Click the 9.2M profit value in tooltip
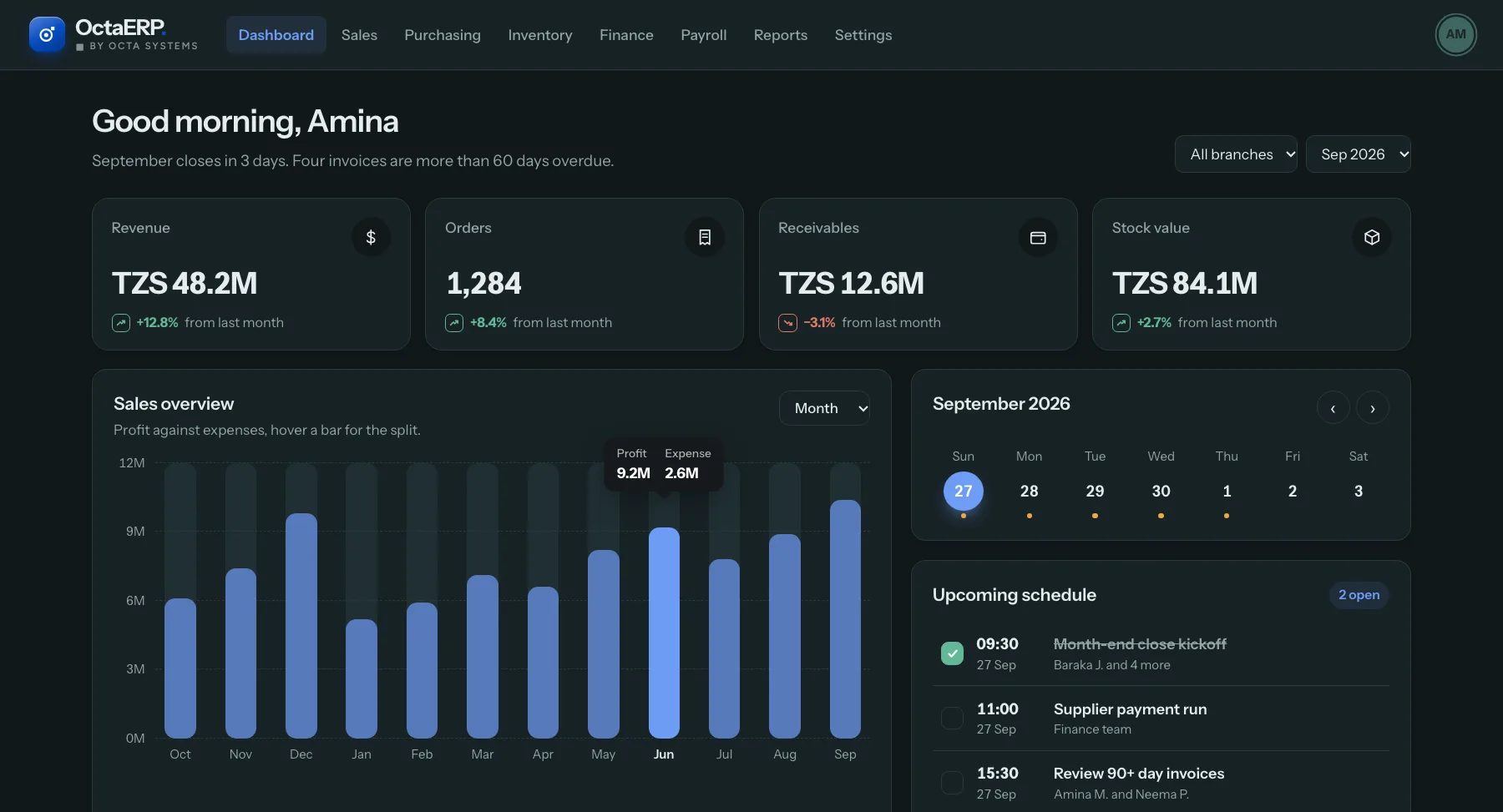The height and width of the screenshot is (812, 1503). pyautogui.click(x=633, y=473)
